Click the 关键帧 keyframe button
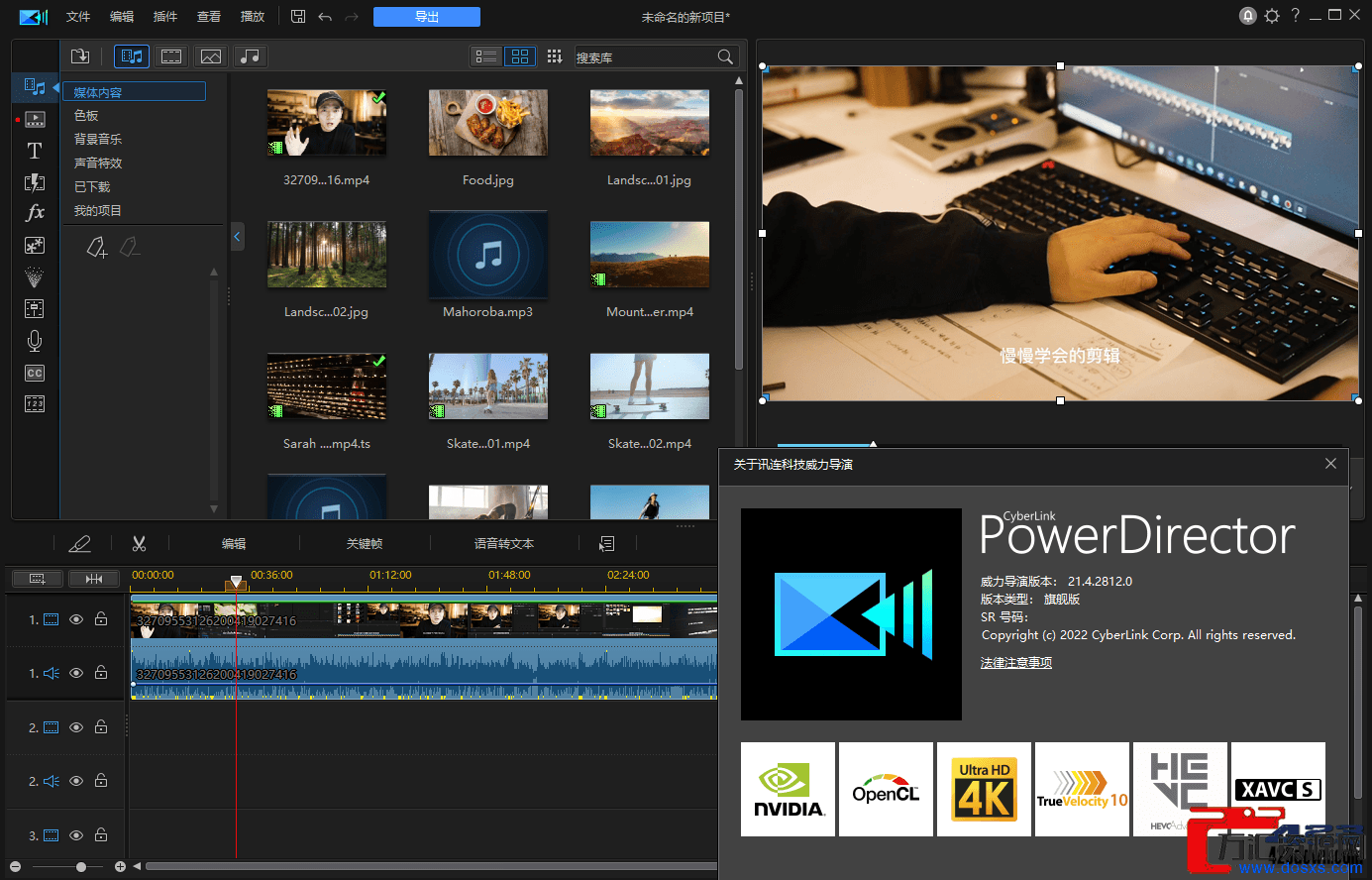 tap(365, 544)
